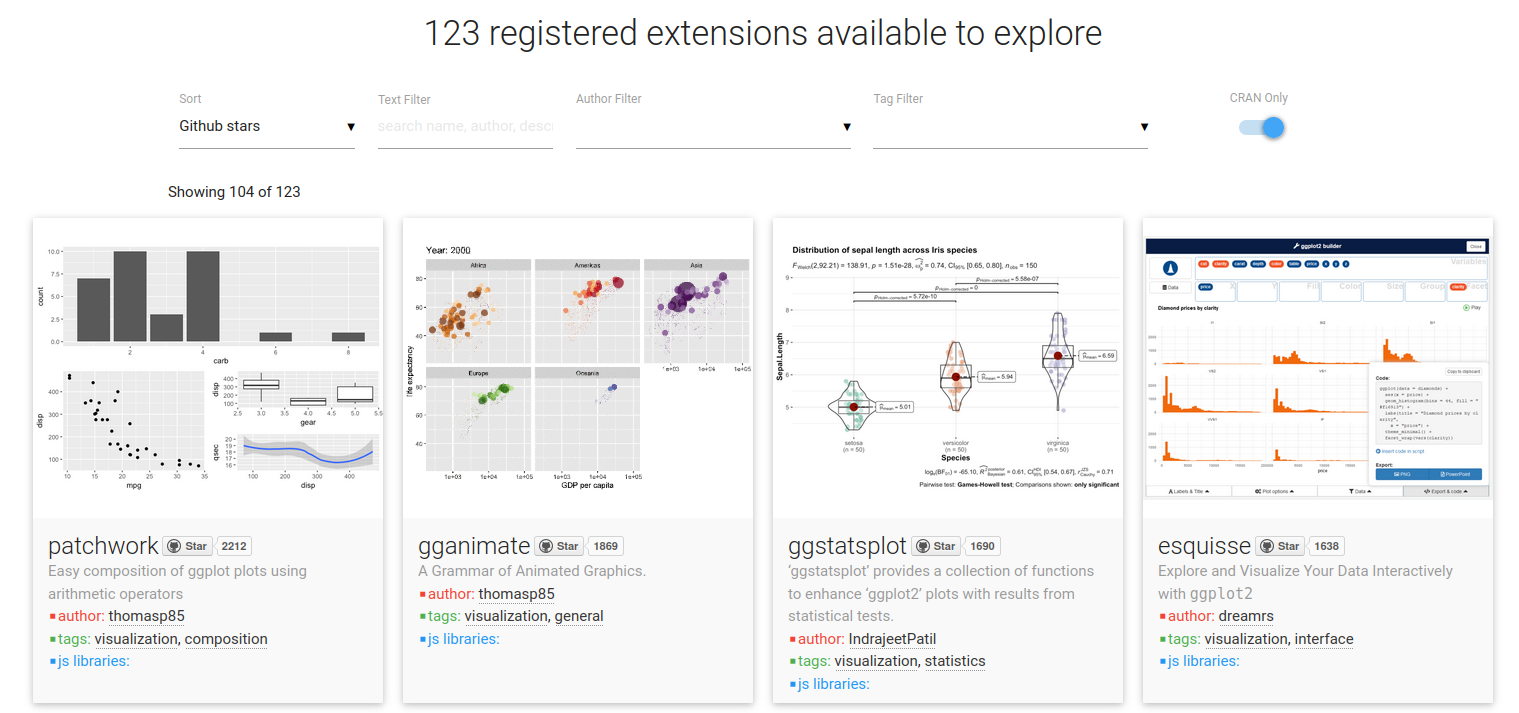This screenshot has height=713, width=1519.
Task: Expand the Tag Filter dropdown
Action: coord(1010,127)
